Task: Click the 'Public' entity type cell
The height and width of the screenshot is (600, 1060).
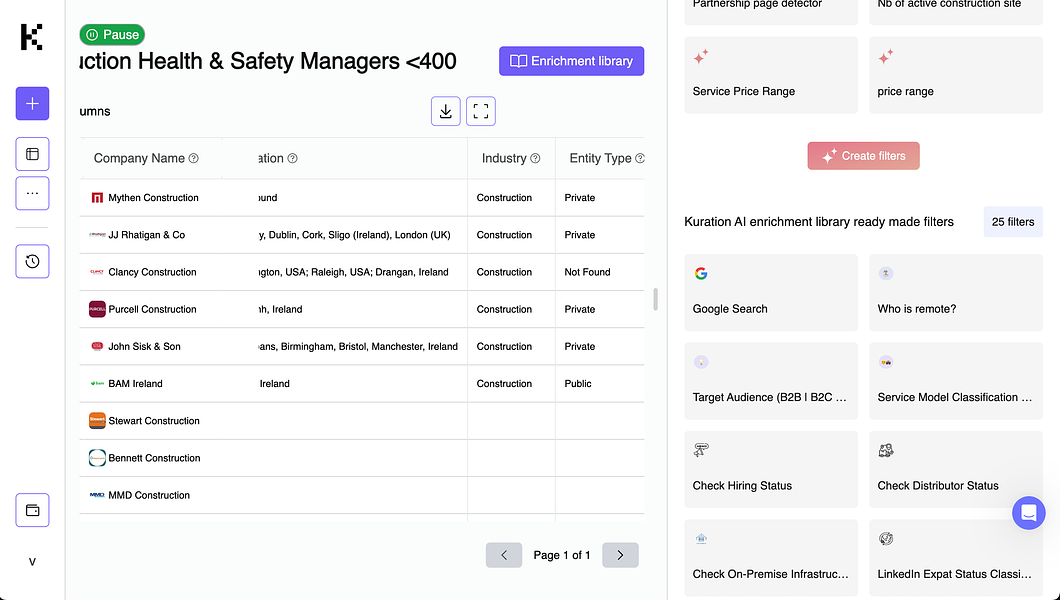Action: (578, 383)
